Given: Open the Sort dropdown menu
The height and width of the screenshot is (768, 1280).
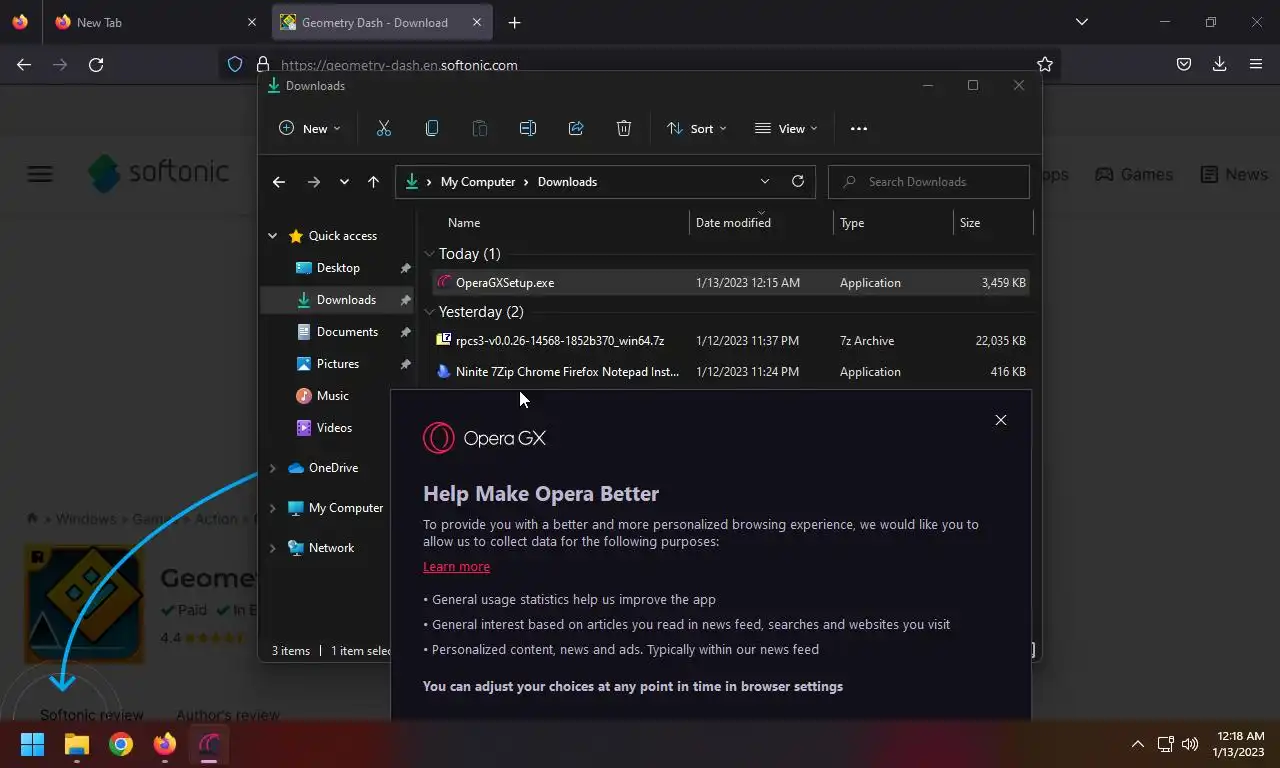Looking at the screenshot, I should pyautogui.click(x=697, y=128).
